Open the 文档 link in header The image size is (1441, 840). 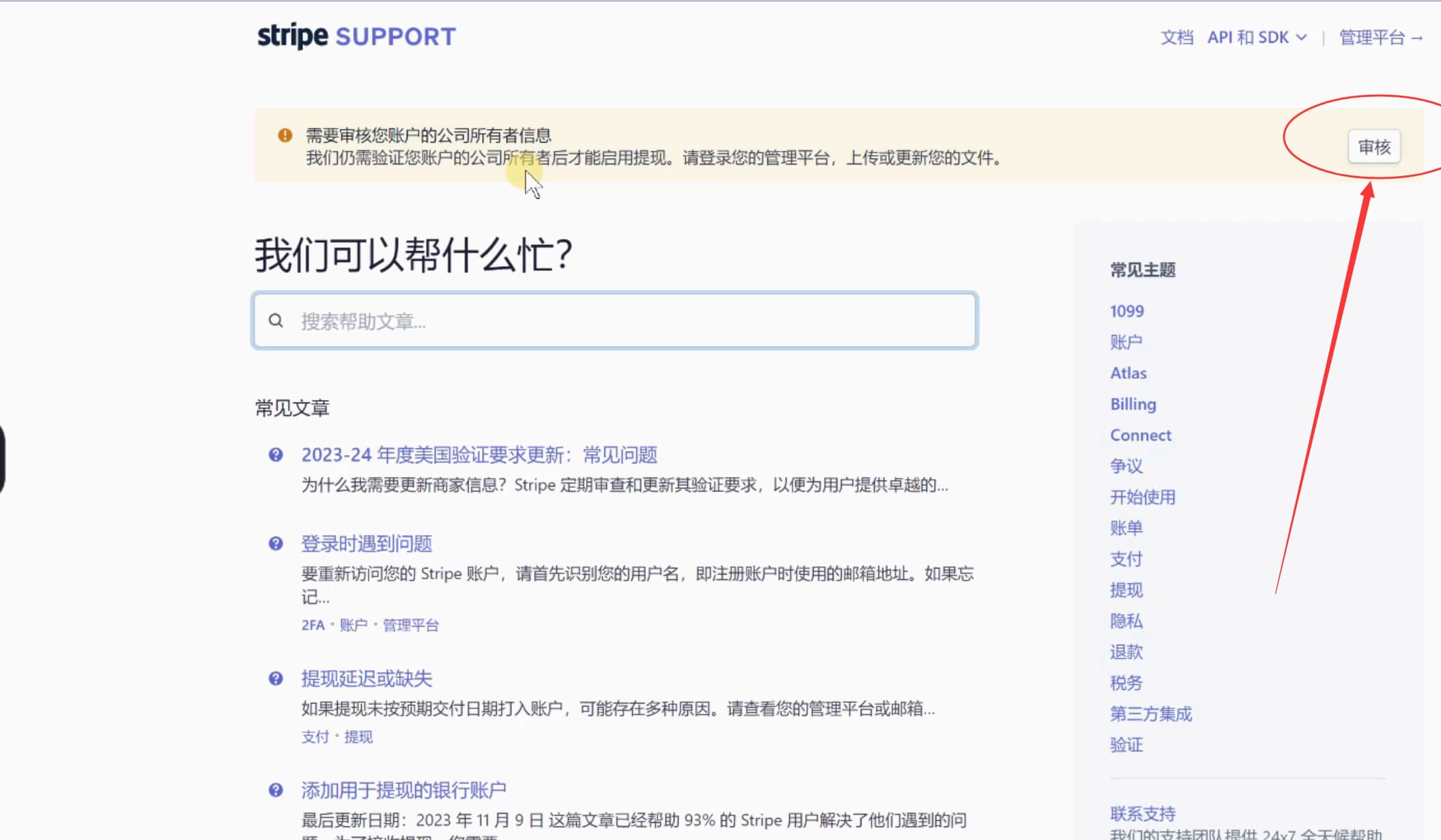click(1177, 38)
